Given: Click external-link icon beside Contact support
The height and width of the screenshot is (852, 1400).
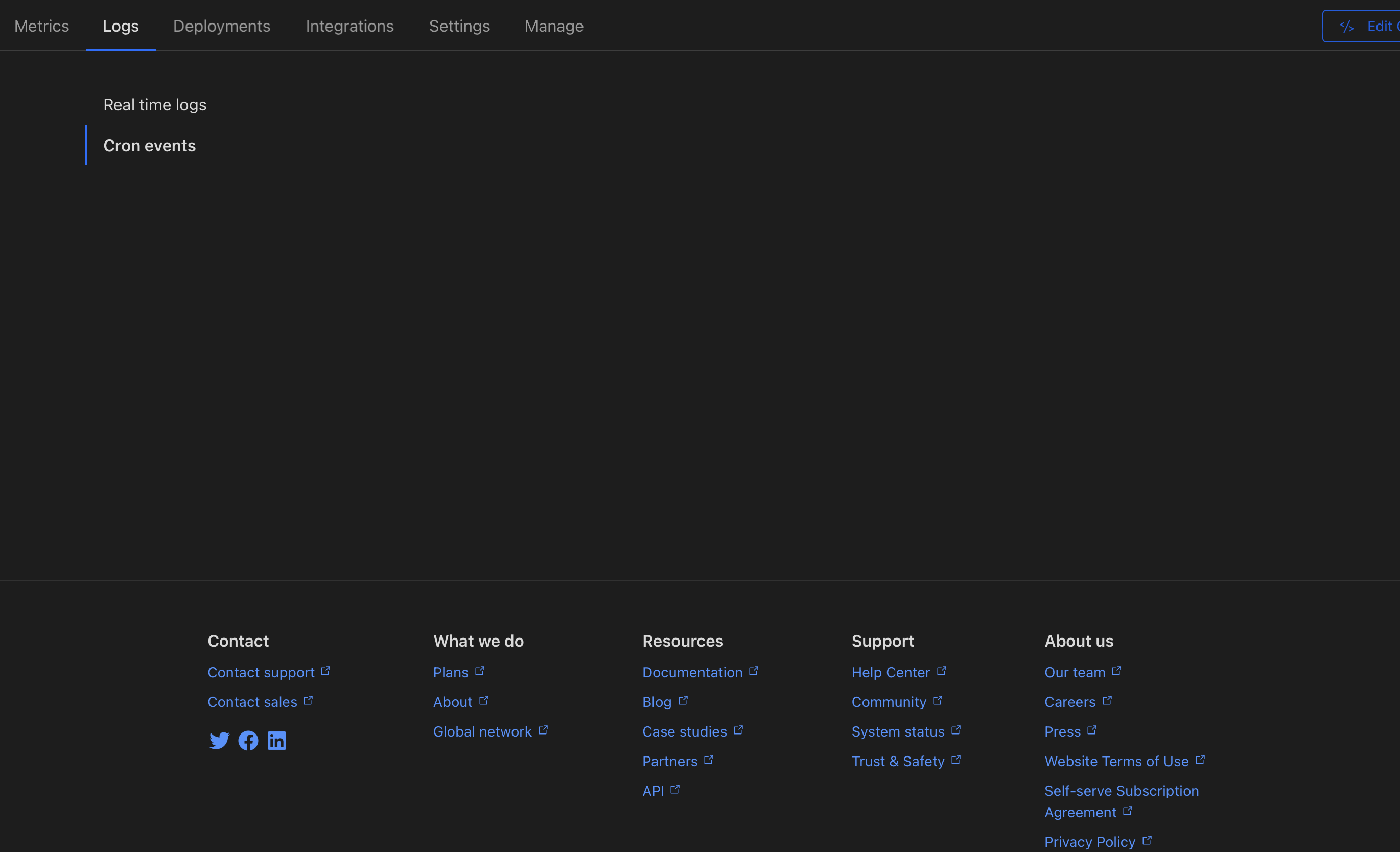Looking at the screenshot, I should [325, 671].
